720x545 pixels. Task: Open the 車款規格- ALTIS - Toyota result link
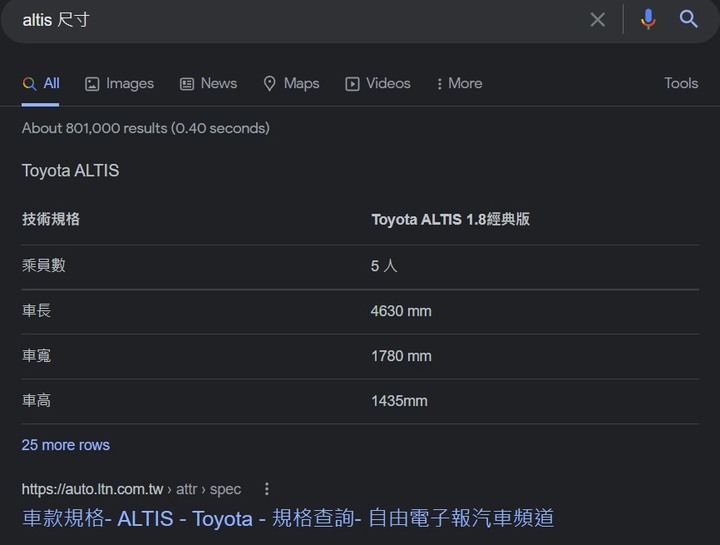[288, 518]
